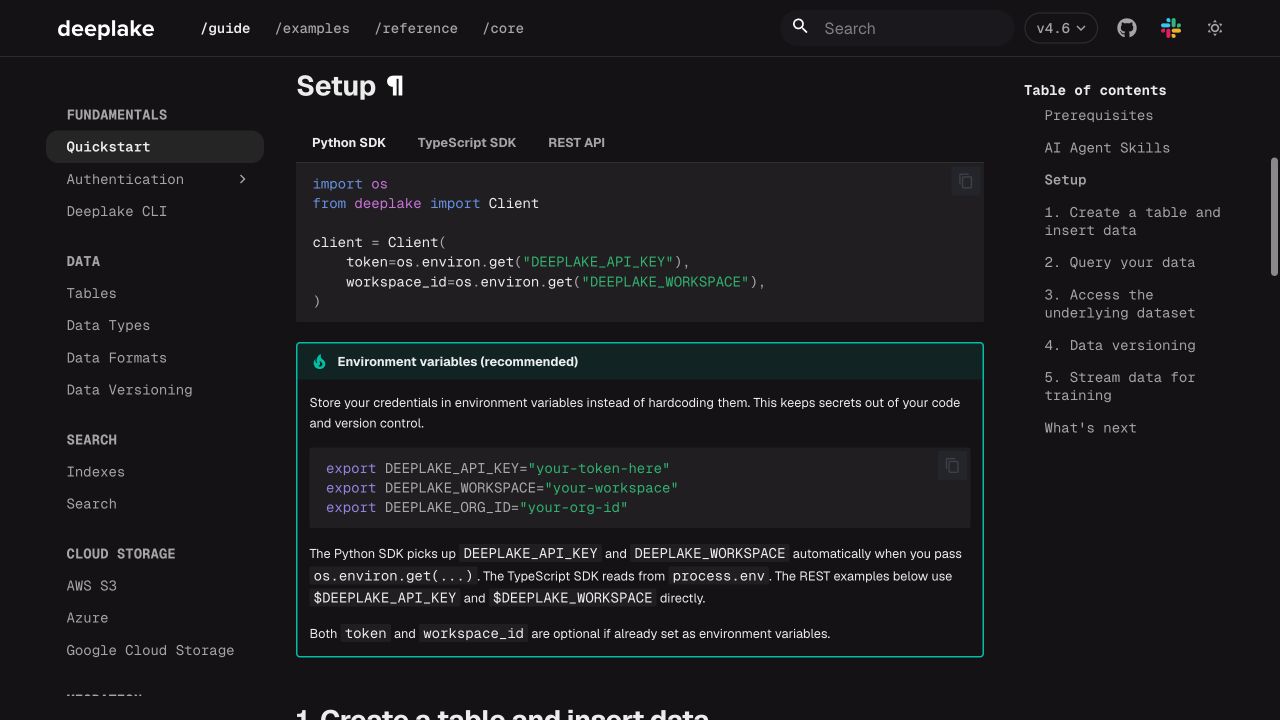1280x720 pixels.
Task: Jump to AI Agent Skills in contents
Action: point(1107,147)
